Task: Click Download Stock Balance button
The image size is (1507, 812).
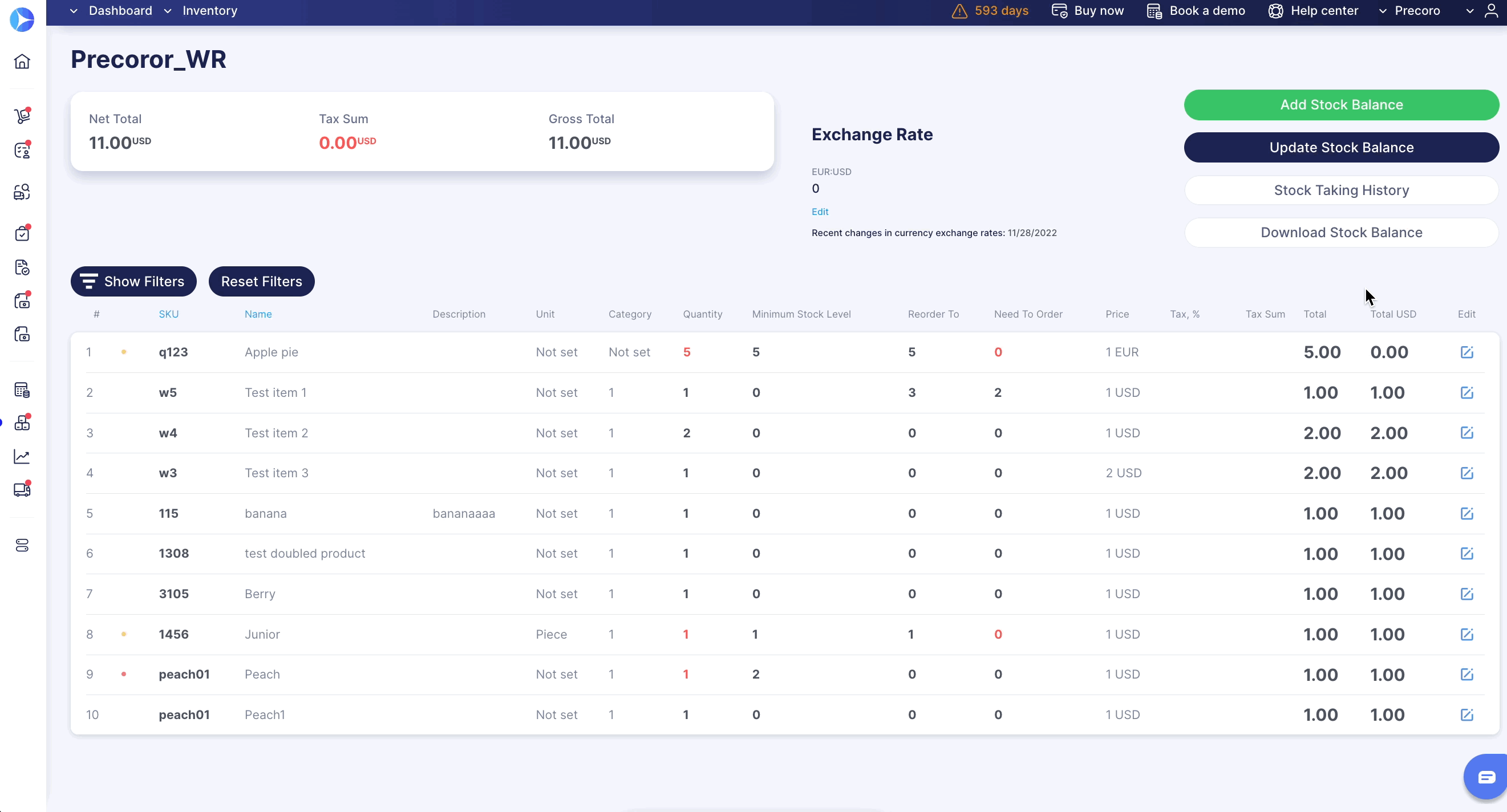Action: tap(1341, 233)
